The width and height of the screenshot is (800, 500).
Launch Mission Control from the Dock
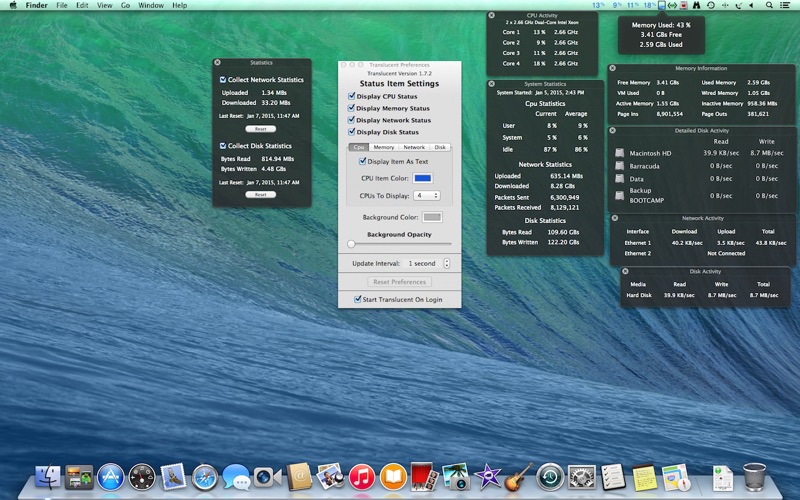[79, 478]
